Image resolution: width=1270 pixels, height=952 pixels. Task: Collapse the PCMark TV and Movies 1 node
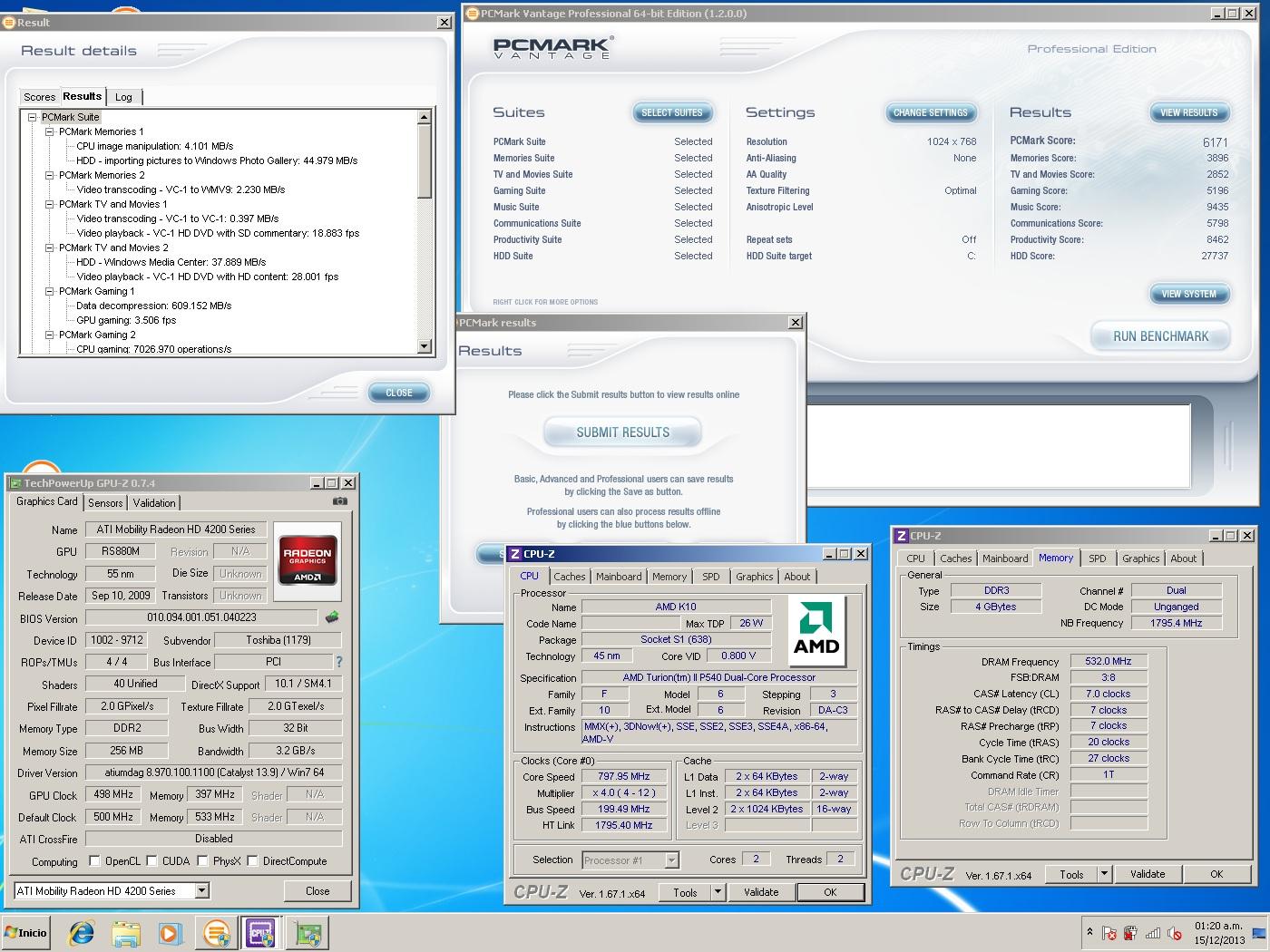(50, 204)
